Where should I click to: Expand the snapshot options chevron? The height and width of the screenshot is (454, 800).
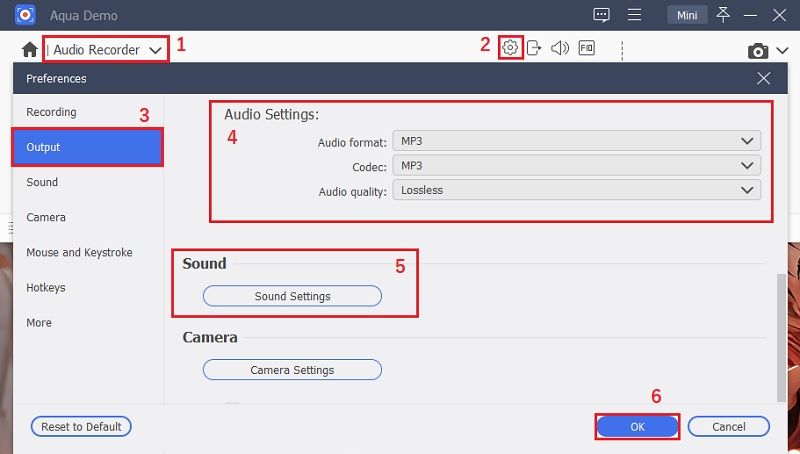tap(782, 51)
